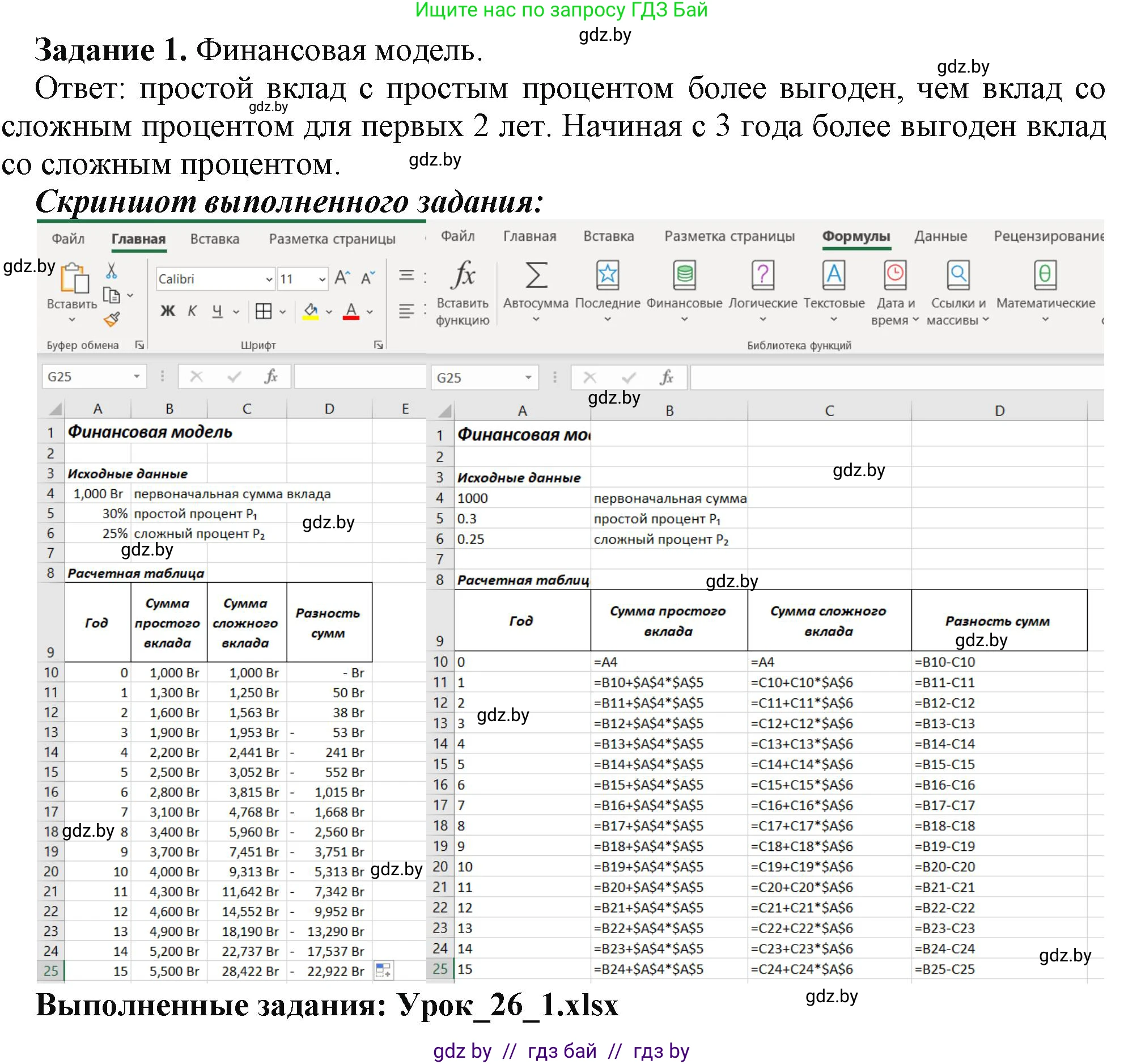Image resolution: width=1124 pixels, height=1064 pixels.
Task: Open the Clipboard (Буфер обмена) dialog launcher
Action: 139,345
